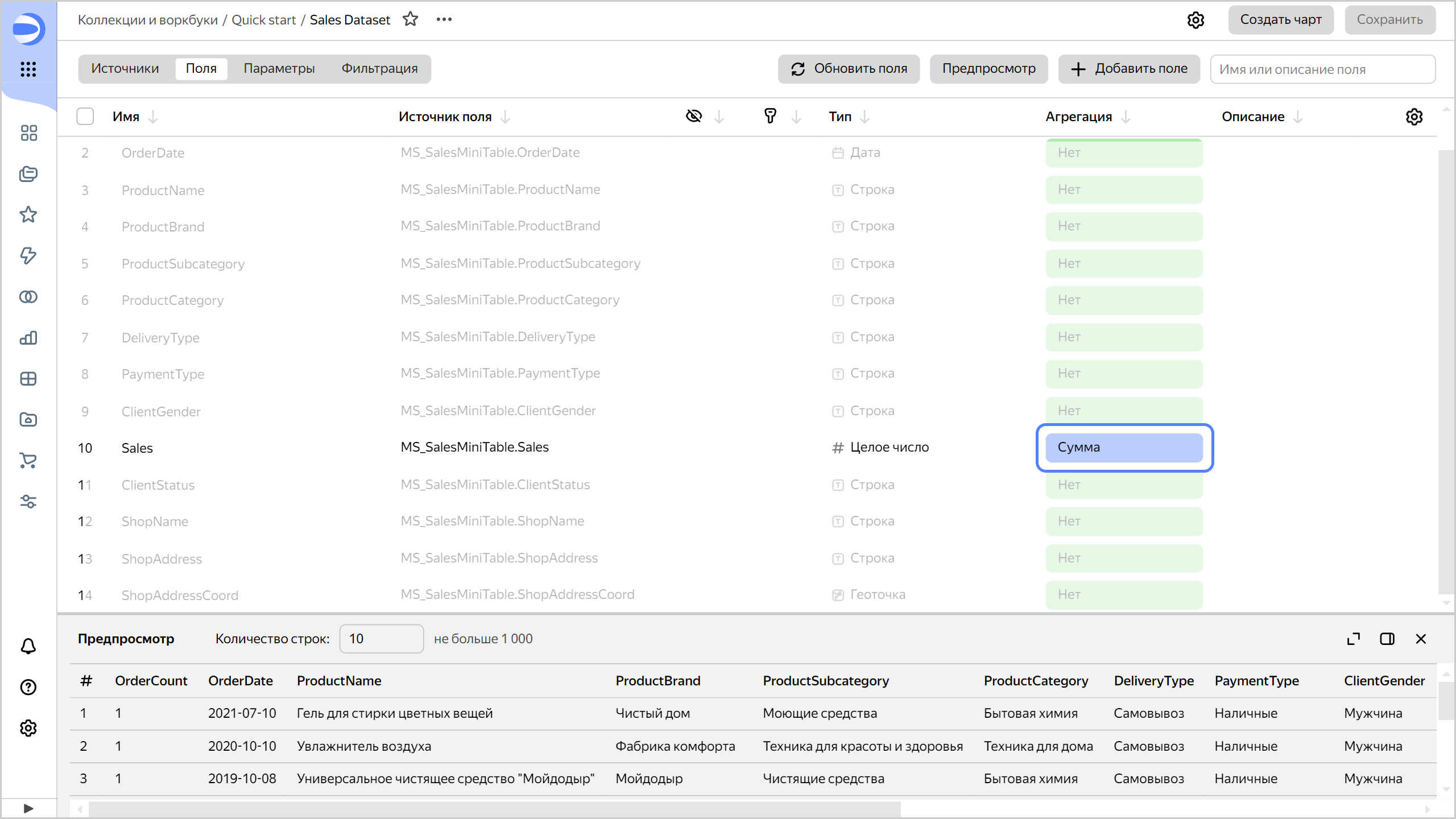The image size is (1456, 819).
Task: Switch to the Источники tab
Action: coord(125,68)
